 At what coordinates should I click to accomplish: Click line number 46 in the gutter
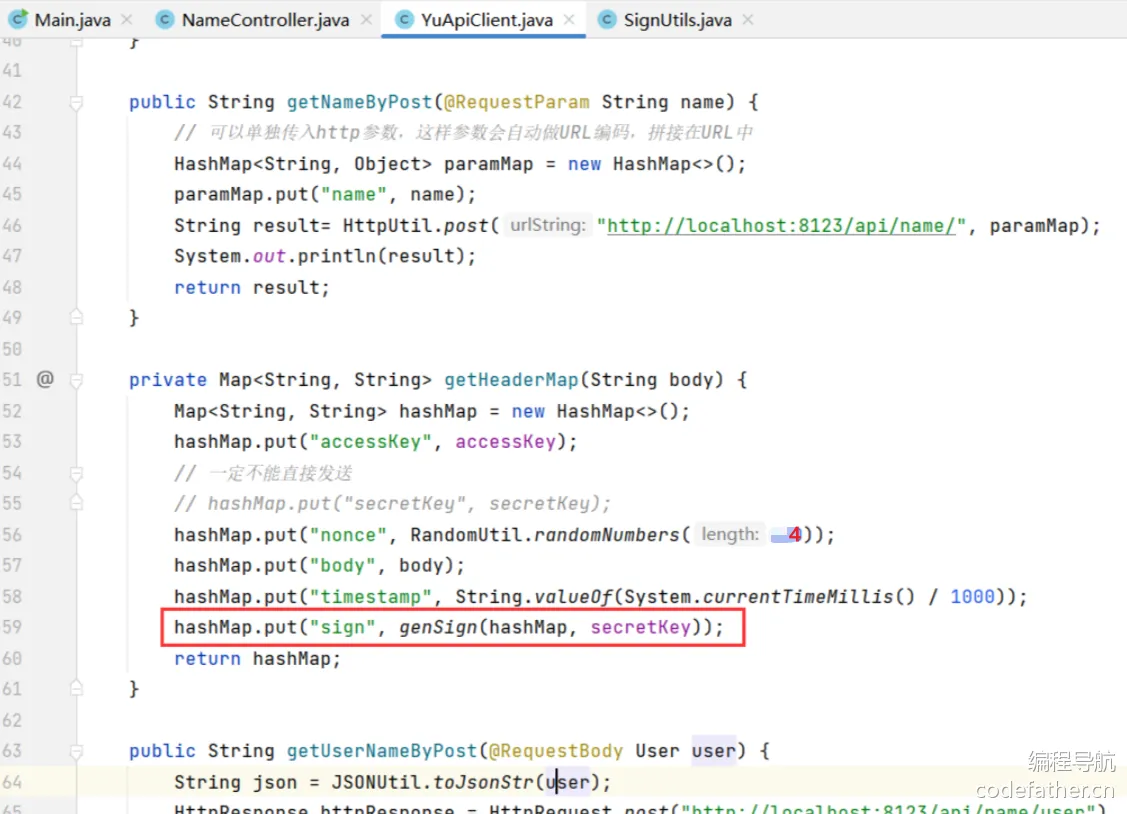pyautogui.click(x=12, y=226)
